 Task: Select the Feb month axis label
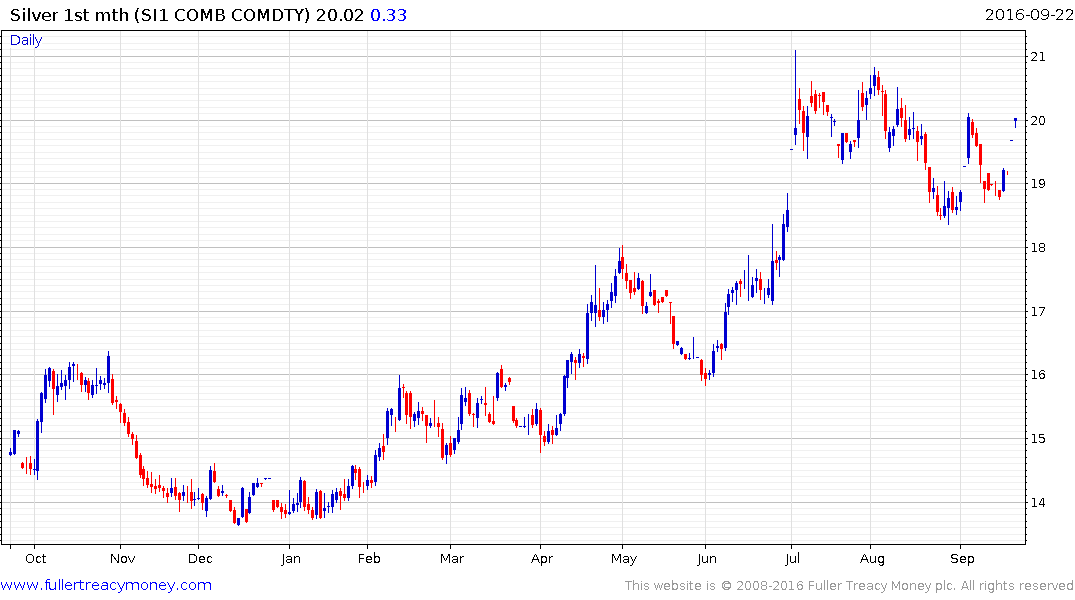369,559
